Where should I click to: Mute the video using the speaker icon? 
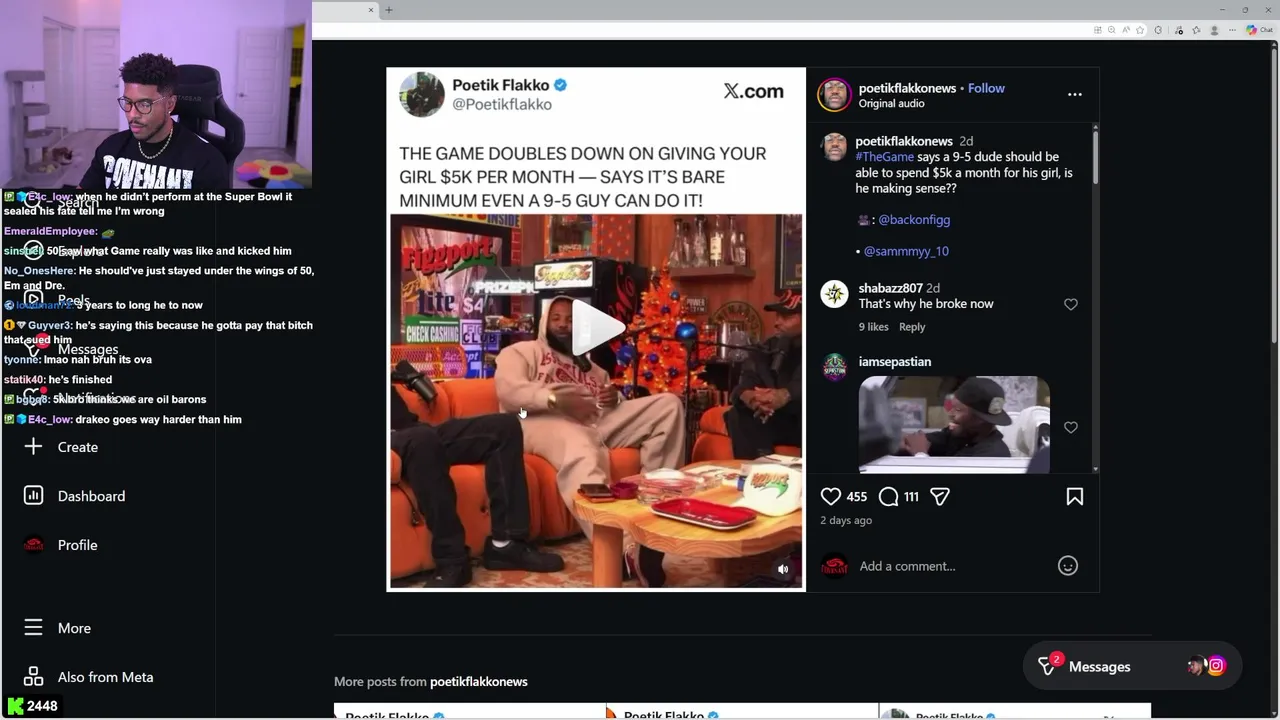(783, 569)
